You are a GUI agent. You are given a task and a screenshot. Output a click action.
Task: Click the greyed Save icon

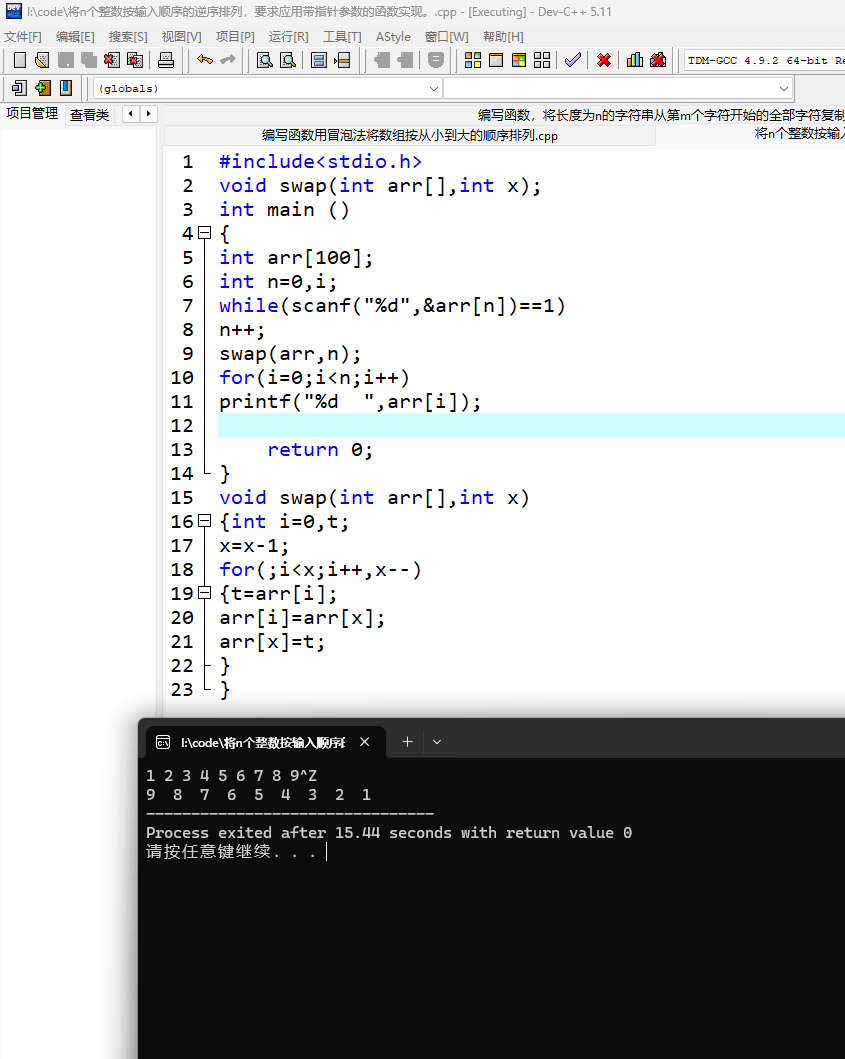click(66, 60)
